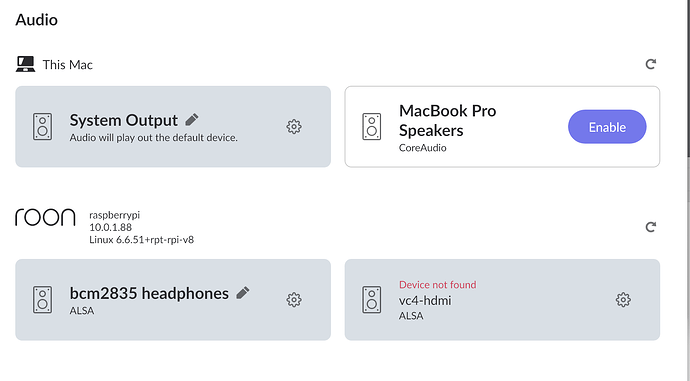The height and width of the screenshot is (381, 690).
Task: Refresh This Mac audio devices
Action: click(x=651, y=64)
